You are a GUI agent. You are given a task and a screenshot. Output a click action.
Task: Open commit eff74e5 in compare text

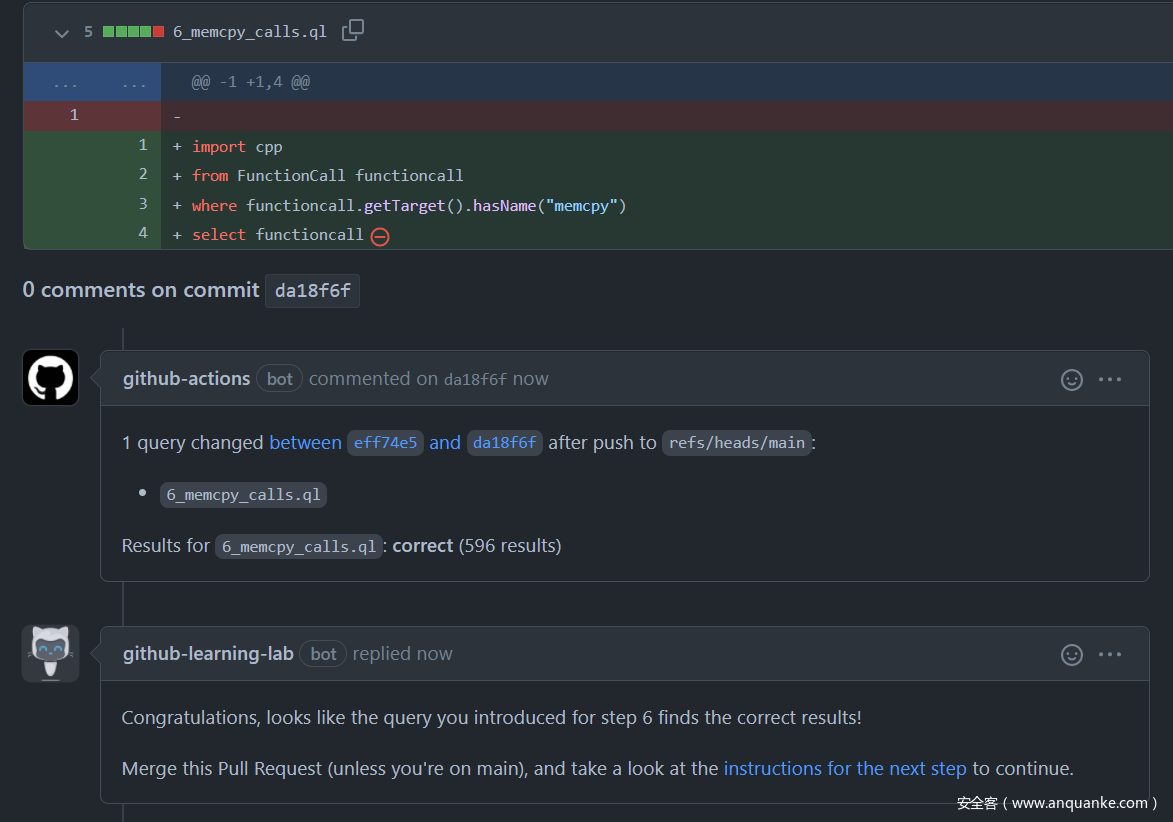[x=387, y=443]
